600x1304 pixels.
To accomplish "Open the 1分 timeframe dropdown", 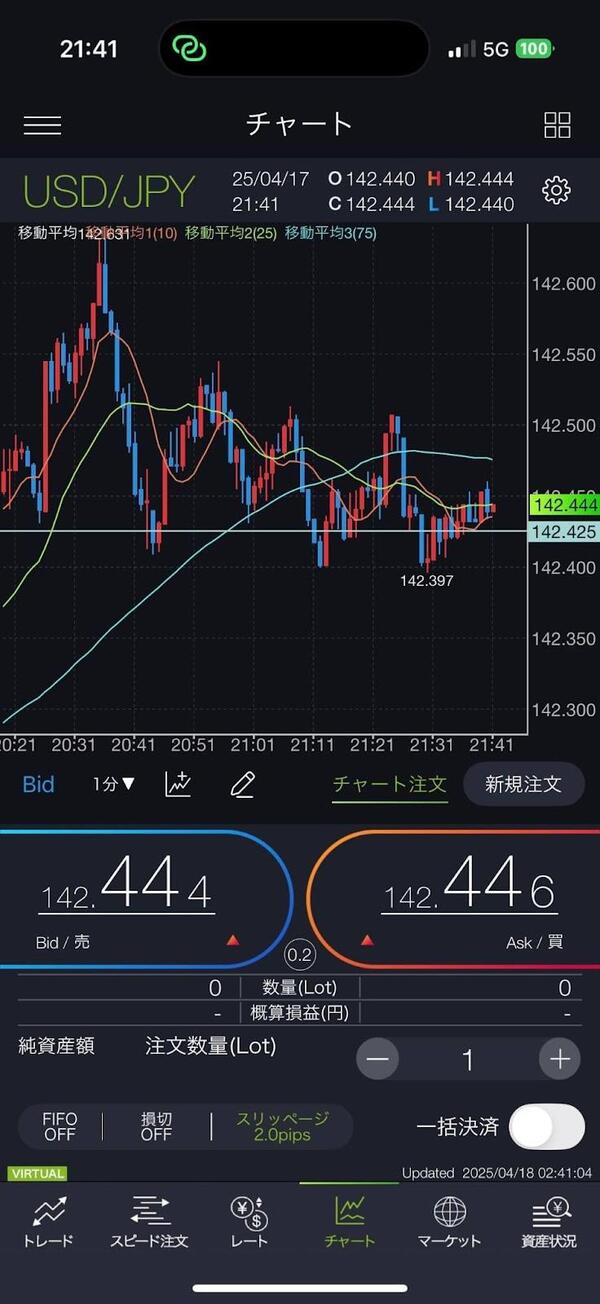I will pyautogui.click(x=114, y=784).
